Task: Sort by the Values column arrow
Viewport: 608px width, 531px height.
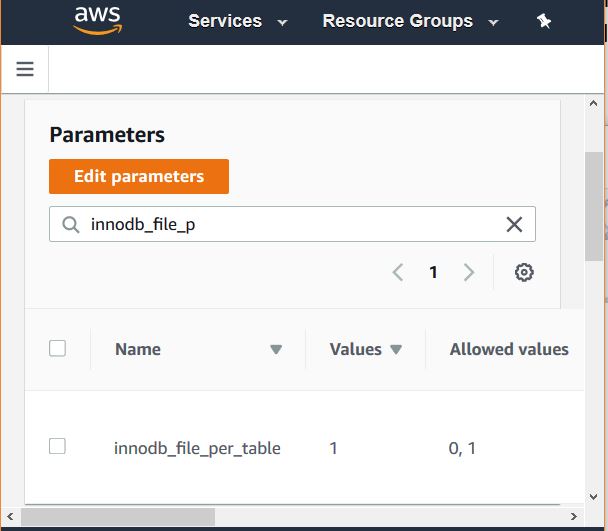Action: click(x=396, y=349)
